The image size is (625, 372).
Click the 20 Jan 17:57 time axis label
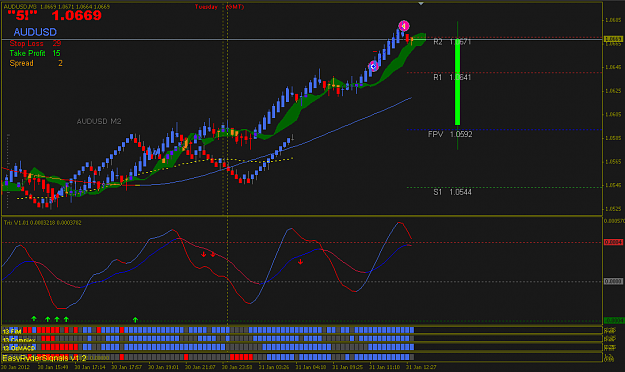click(x=126, y=367)
